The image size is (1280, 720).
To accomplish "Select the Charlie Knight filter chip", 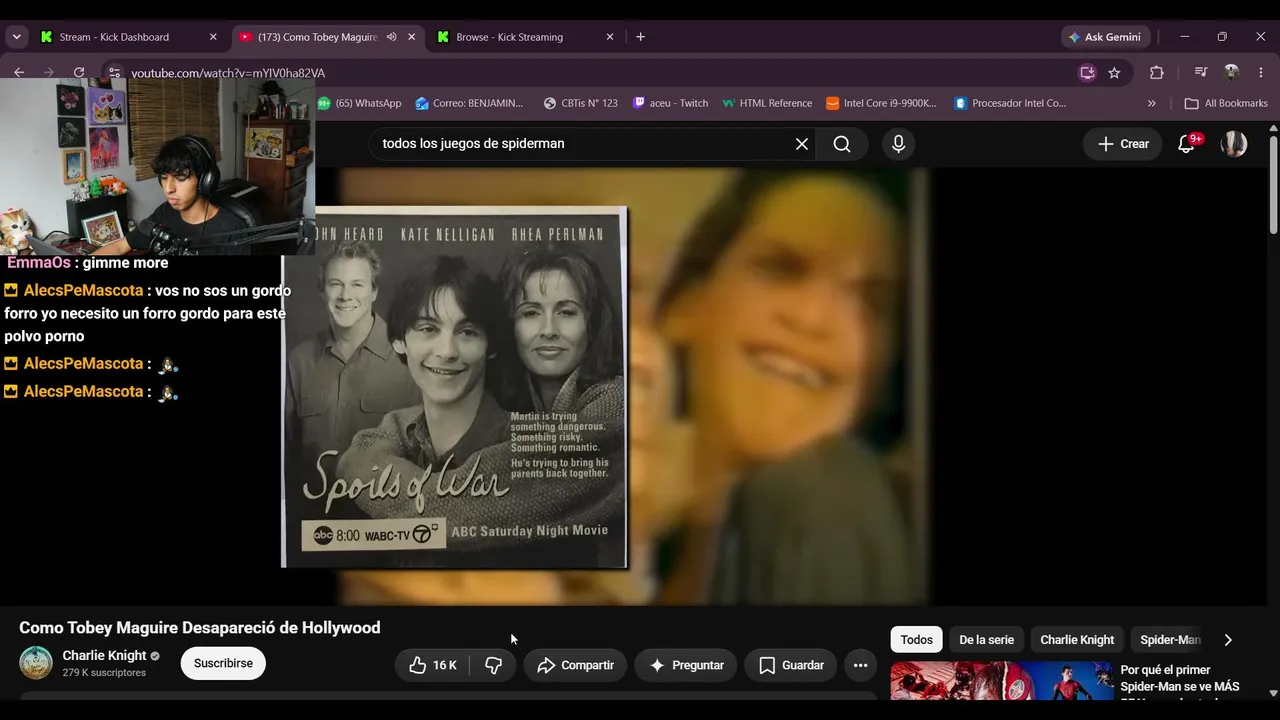I will click(x=1077, y=640).
